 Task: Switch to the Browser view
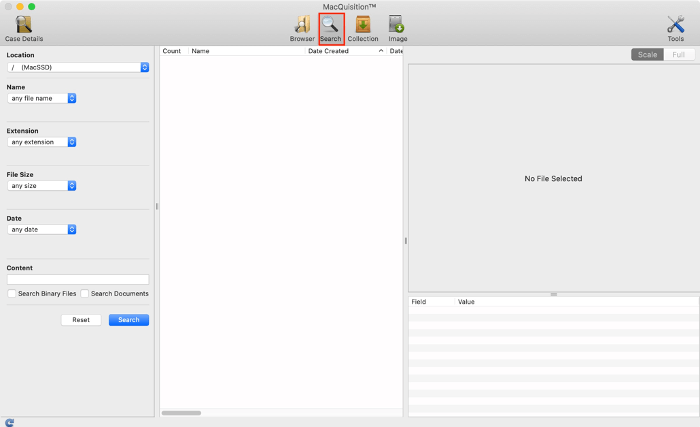coord(302,26)
